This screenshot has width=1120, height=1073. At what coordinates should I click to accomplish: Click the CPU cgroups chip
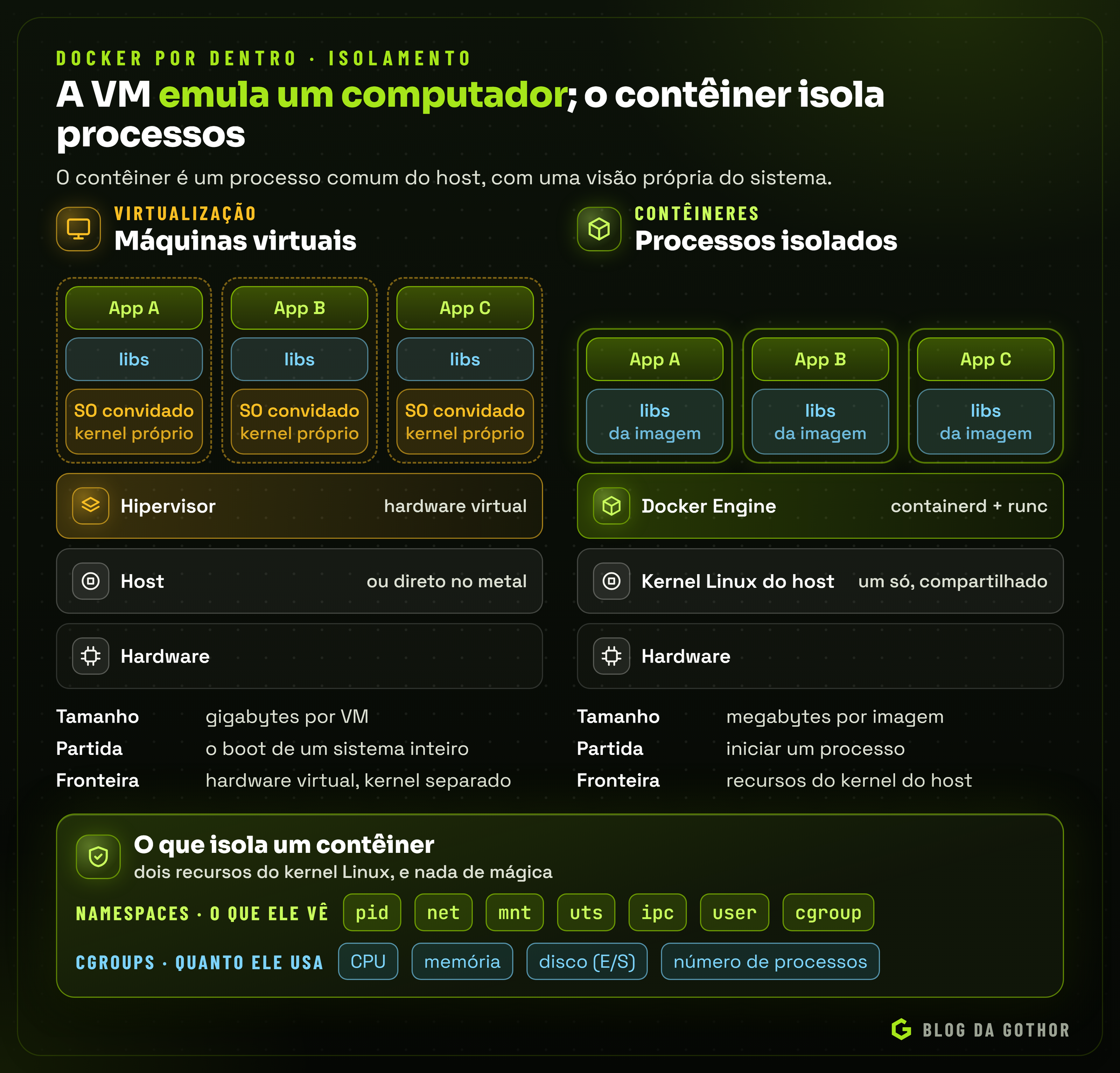[x=368, y=962]
